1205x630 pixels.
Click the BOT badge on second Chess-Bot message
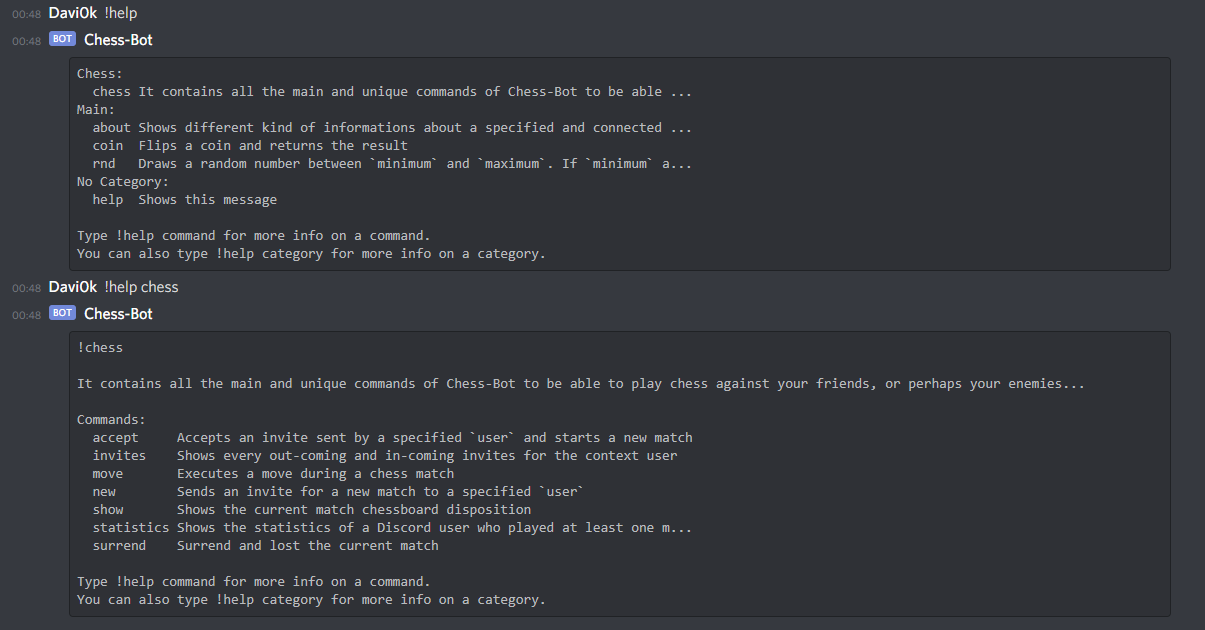62,313
